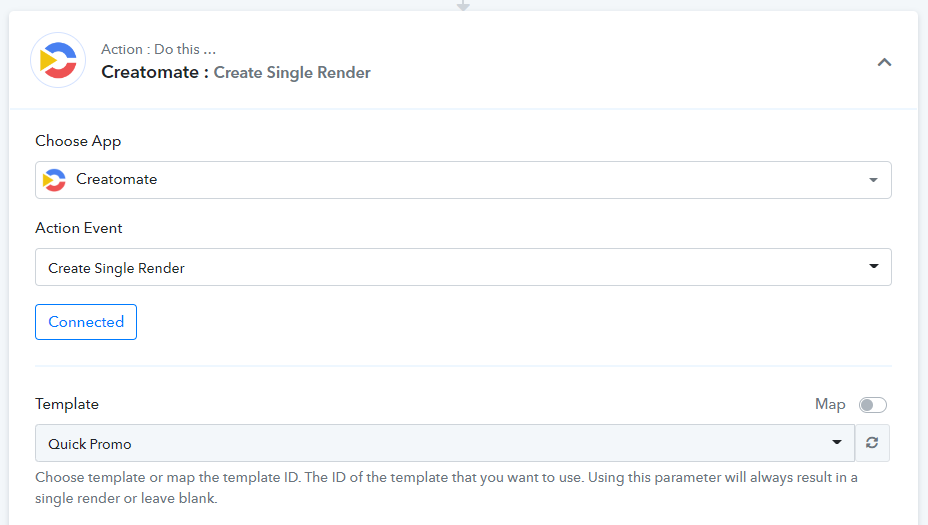
Task: Click the connector arrow above the action card
Action: coord(463,5)
